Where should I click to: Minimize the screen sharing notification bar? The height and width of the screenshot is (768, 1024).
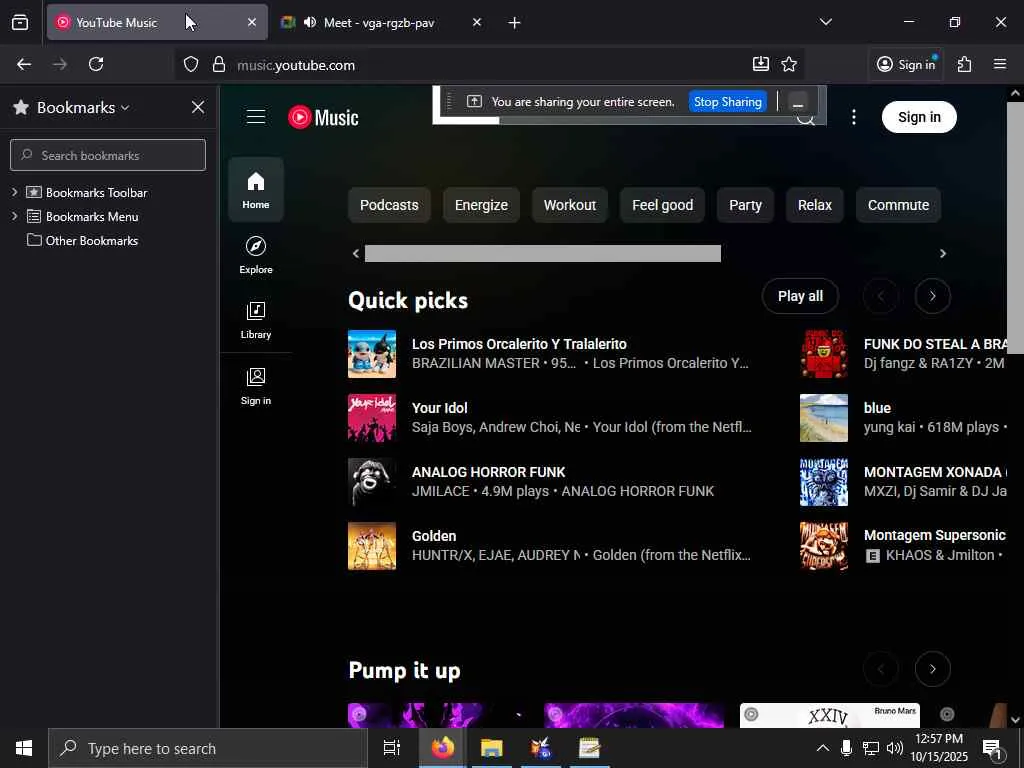(797, 103)
